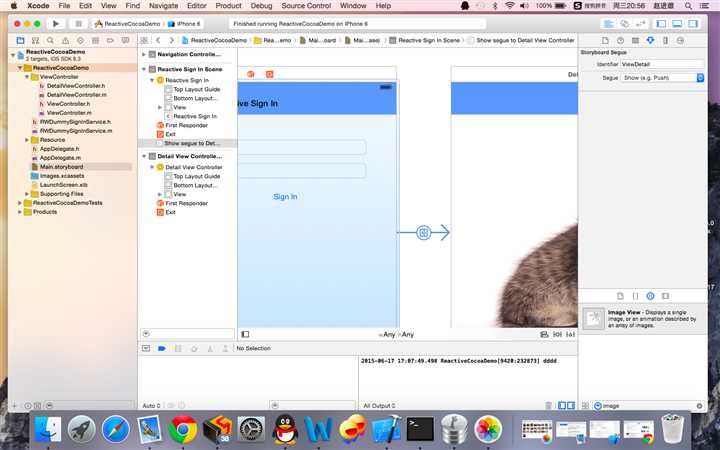
Task: Switch to the Standard editor
Action: (x=608, y=24)
